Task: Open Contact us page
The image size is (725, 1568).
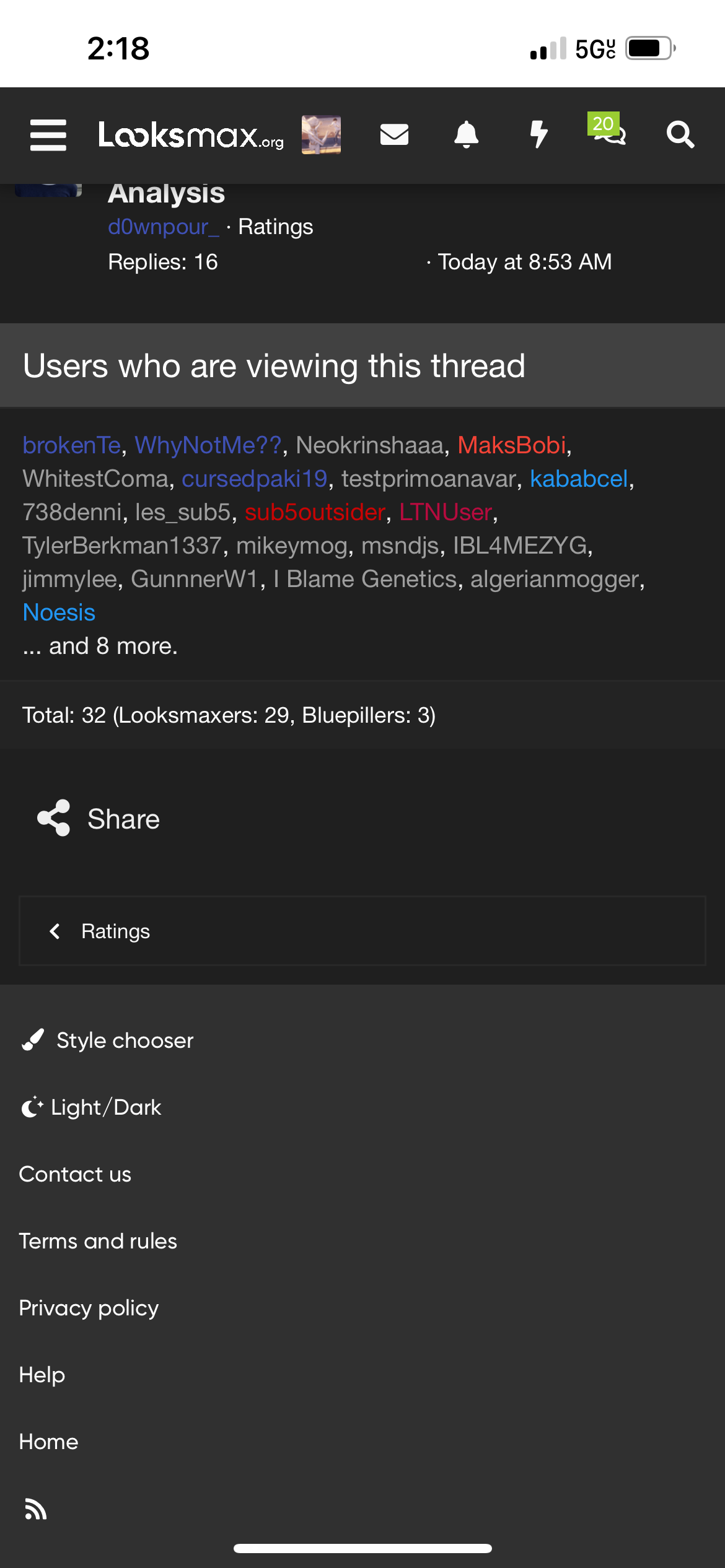Action: point(76,1174)
